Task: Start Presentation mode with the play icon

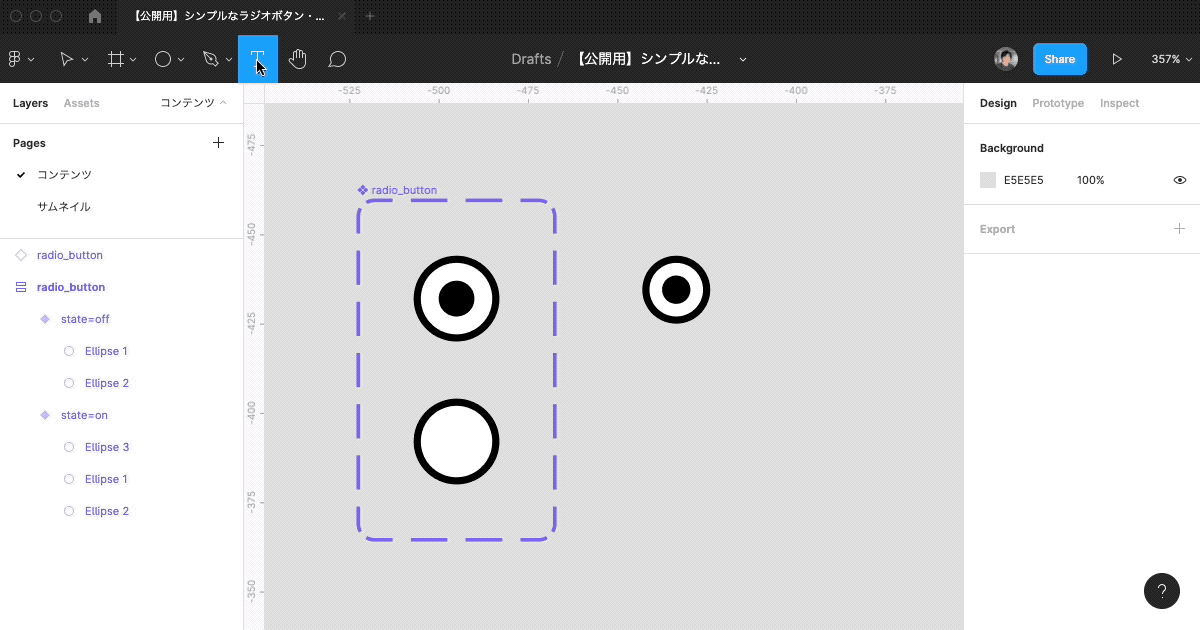Action: (1118, 59)
